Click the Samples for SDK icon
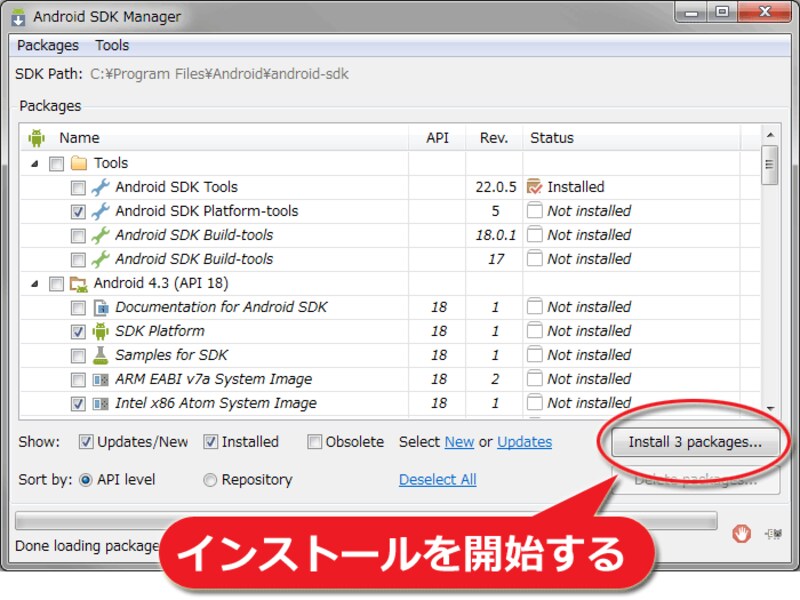The height and width of the screenshot is (600, 800). [x=100, y=355]
